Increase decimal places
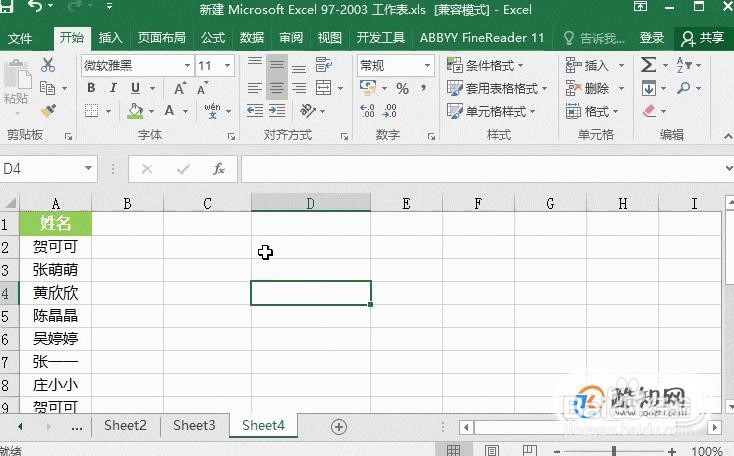734x456 pixels. tap(367, 110)
